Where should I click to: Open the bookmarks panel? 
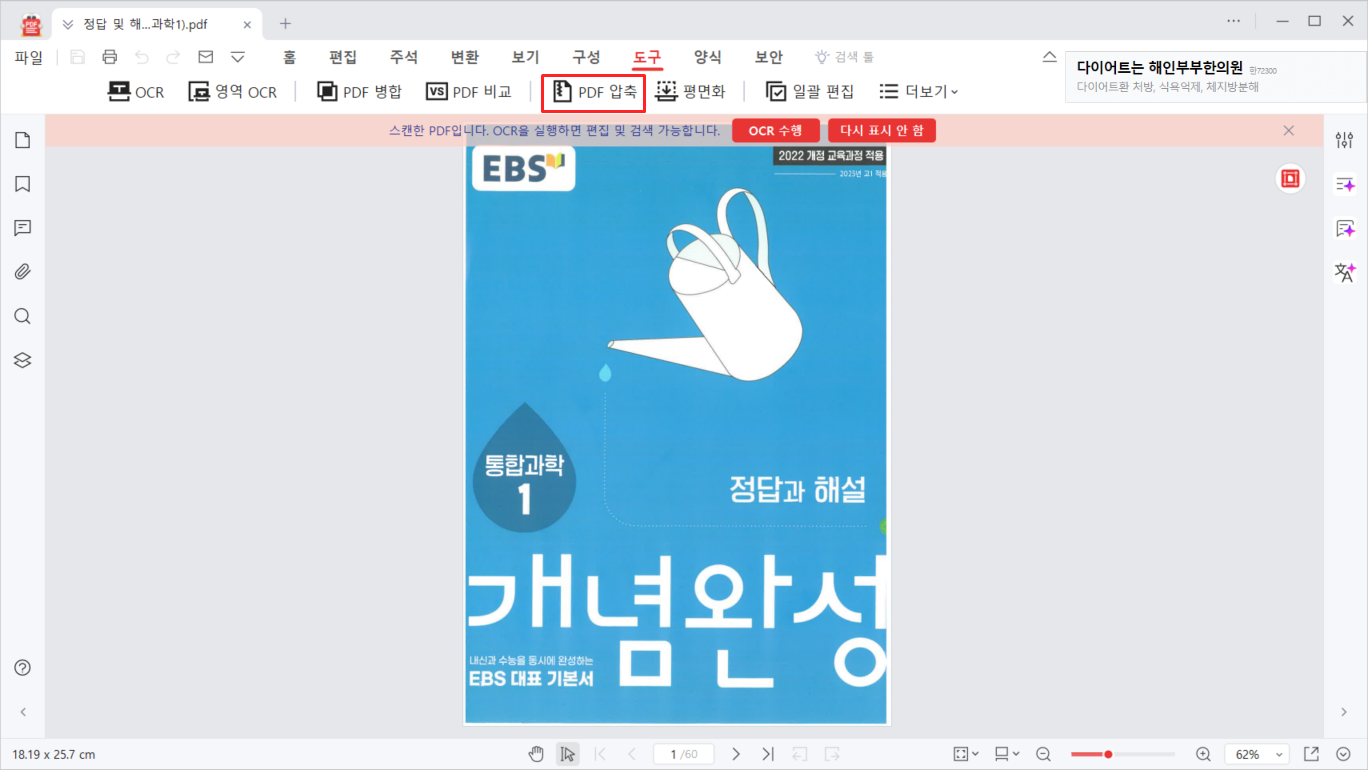coord(22,184)
